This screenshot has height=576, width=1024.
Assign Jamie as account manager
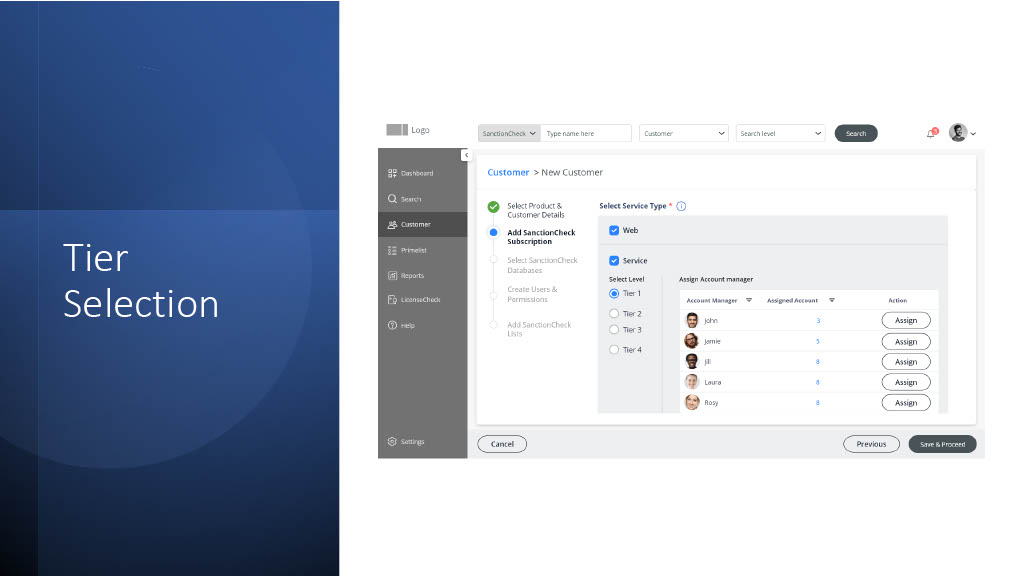pyautogui.click(x=906, y=342)
